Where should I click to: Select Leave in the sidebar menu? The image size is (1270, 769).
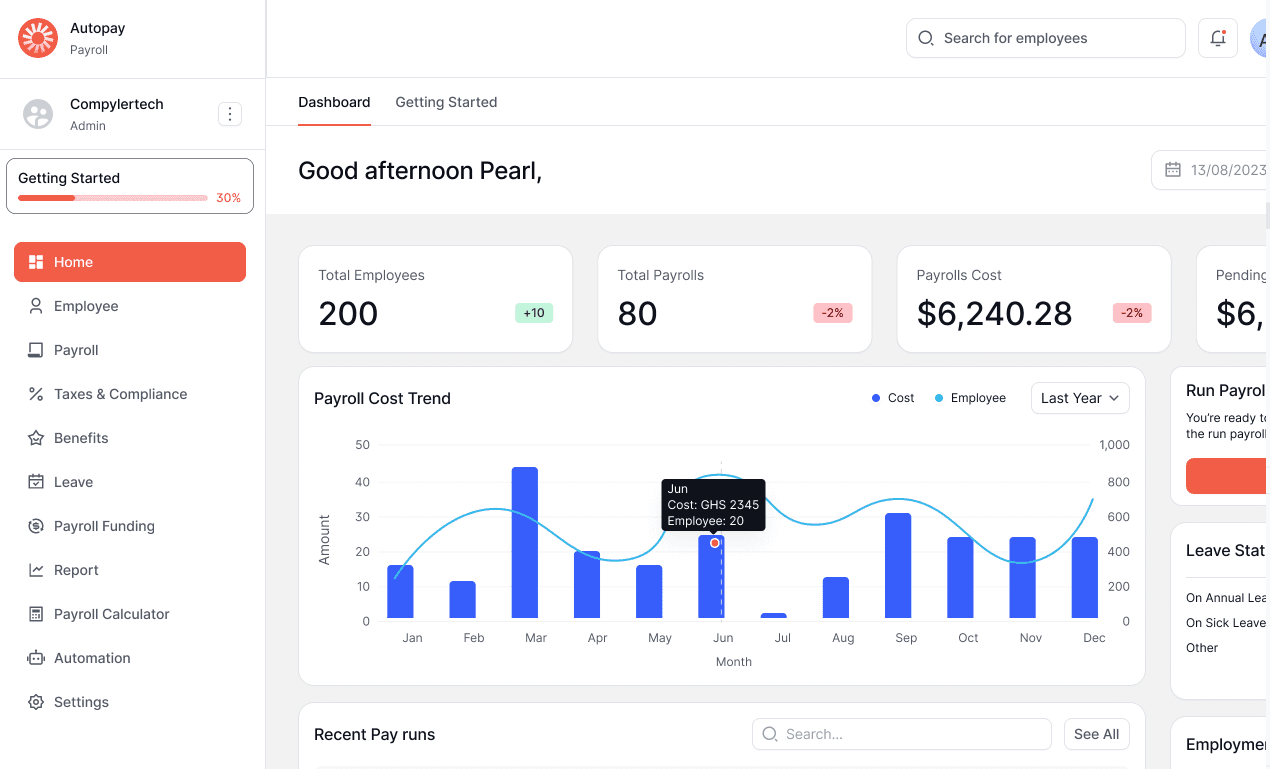(x=73, y=482)
